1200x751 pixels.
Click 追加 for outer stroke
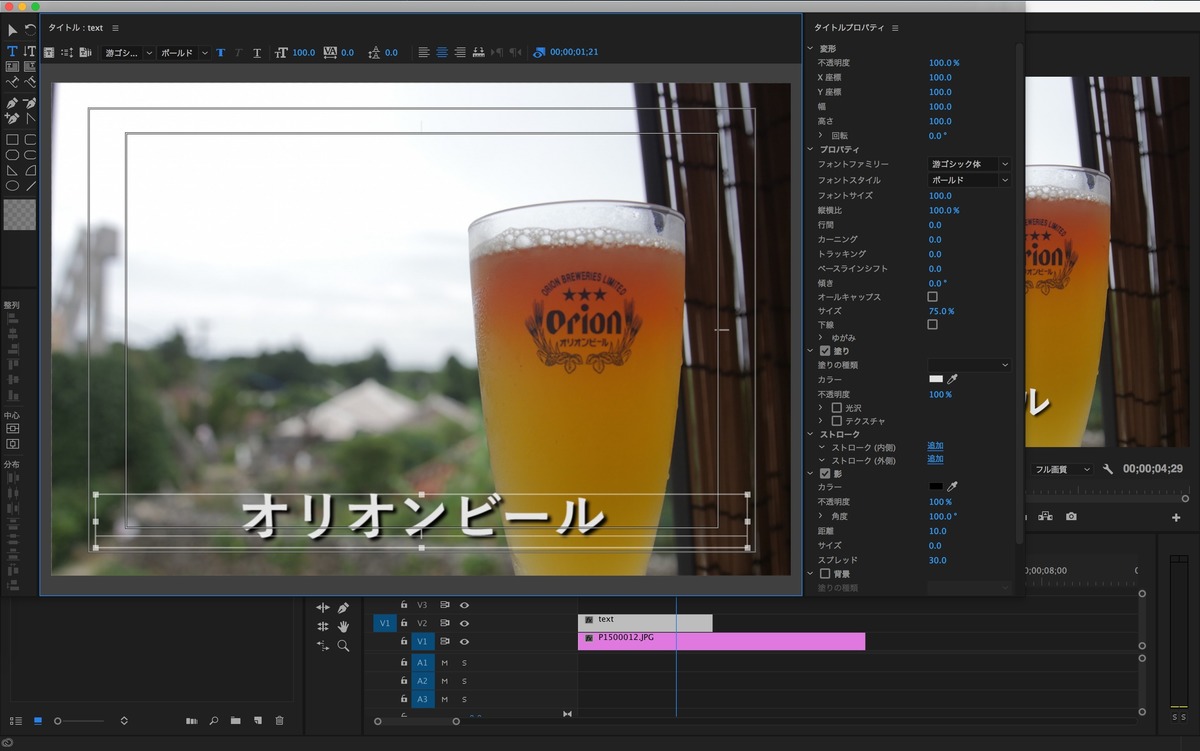coord(935,460)
